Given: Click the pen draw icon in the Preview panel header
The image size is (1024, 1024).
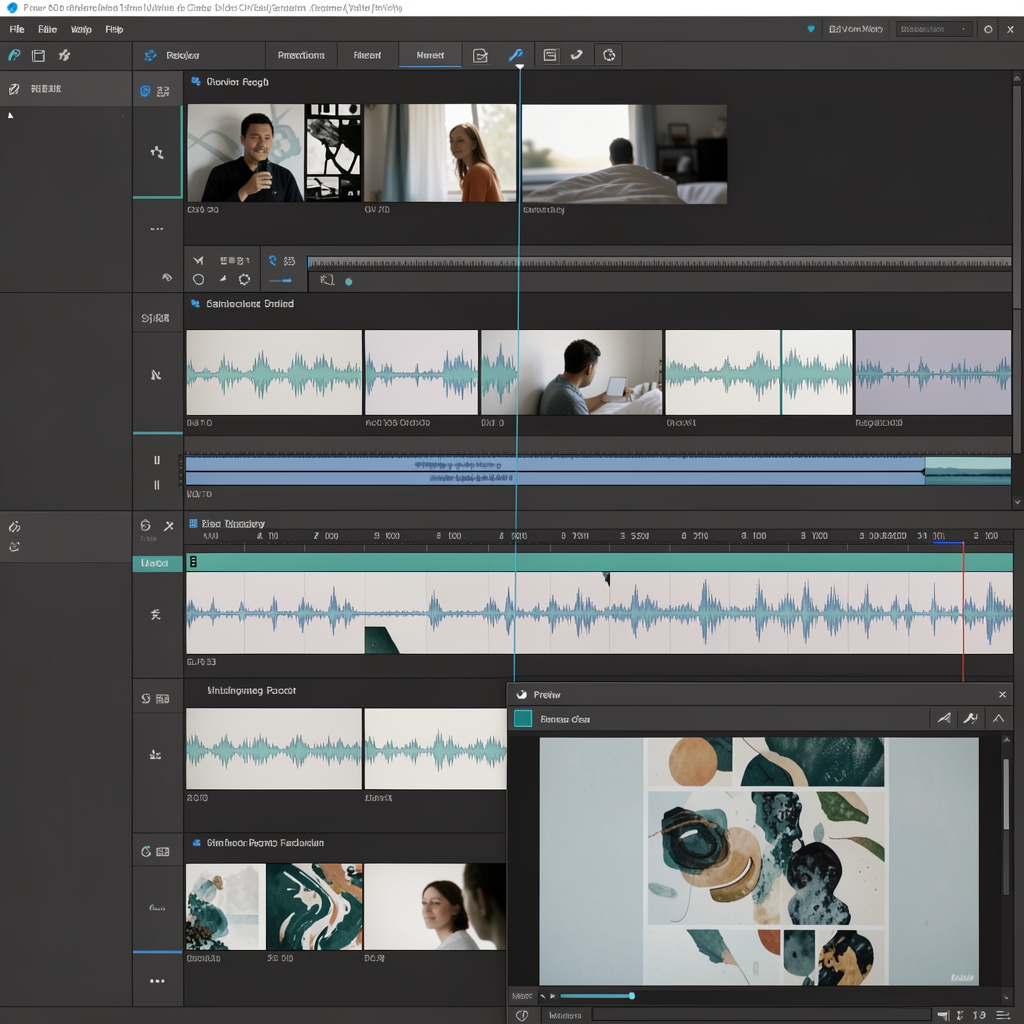Looking at the screenshot, I should click(944, 718).
